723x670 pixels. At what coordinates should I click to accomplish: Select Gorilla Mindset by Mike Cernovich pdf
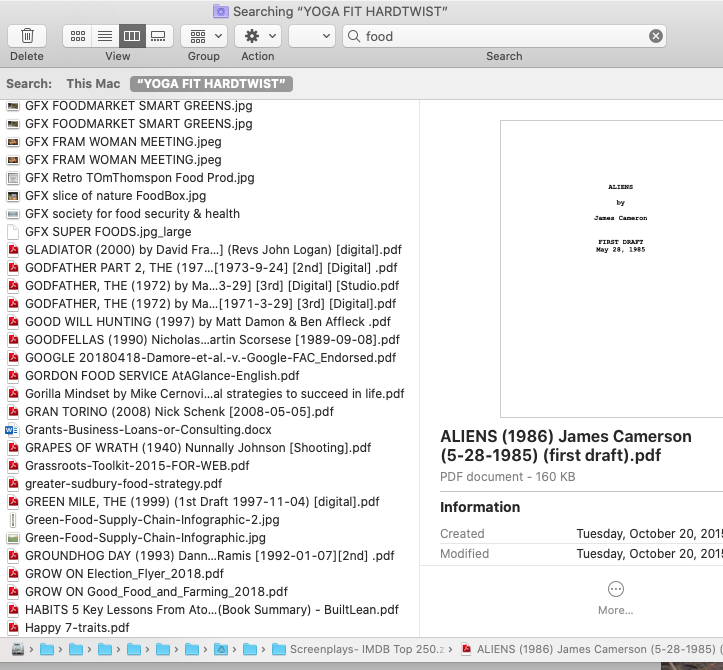click(214, 393)
